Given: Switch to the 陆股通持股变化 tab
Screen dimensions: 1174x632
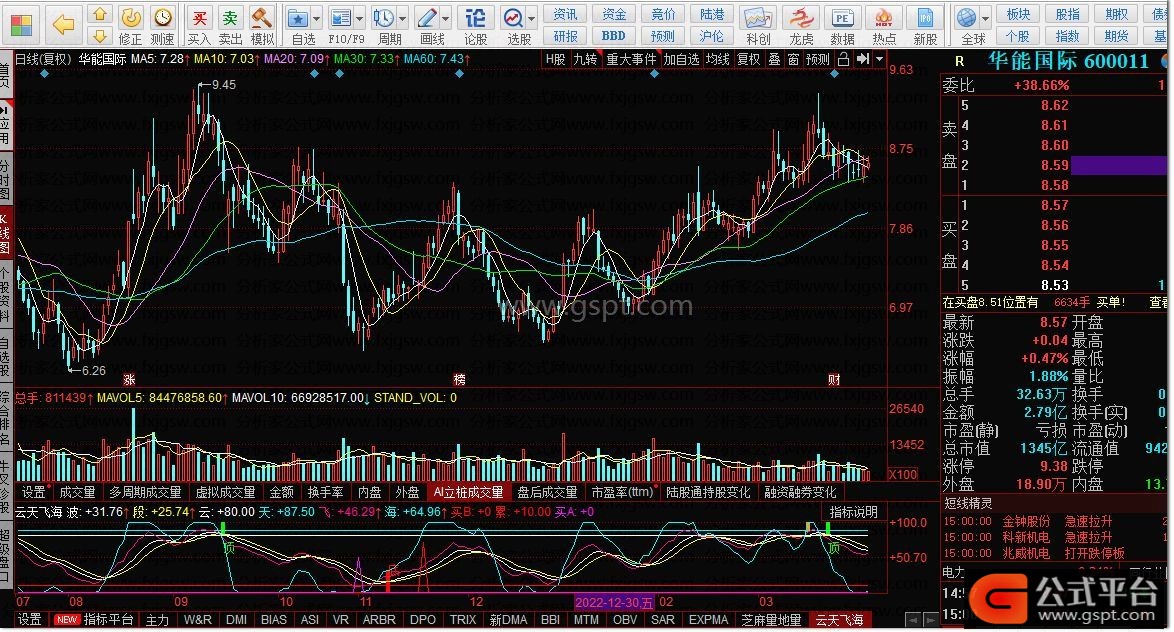Looking at the screenshot, I should (708, 492).
